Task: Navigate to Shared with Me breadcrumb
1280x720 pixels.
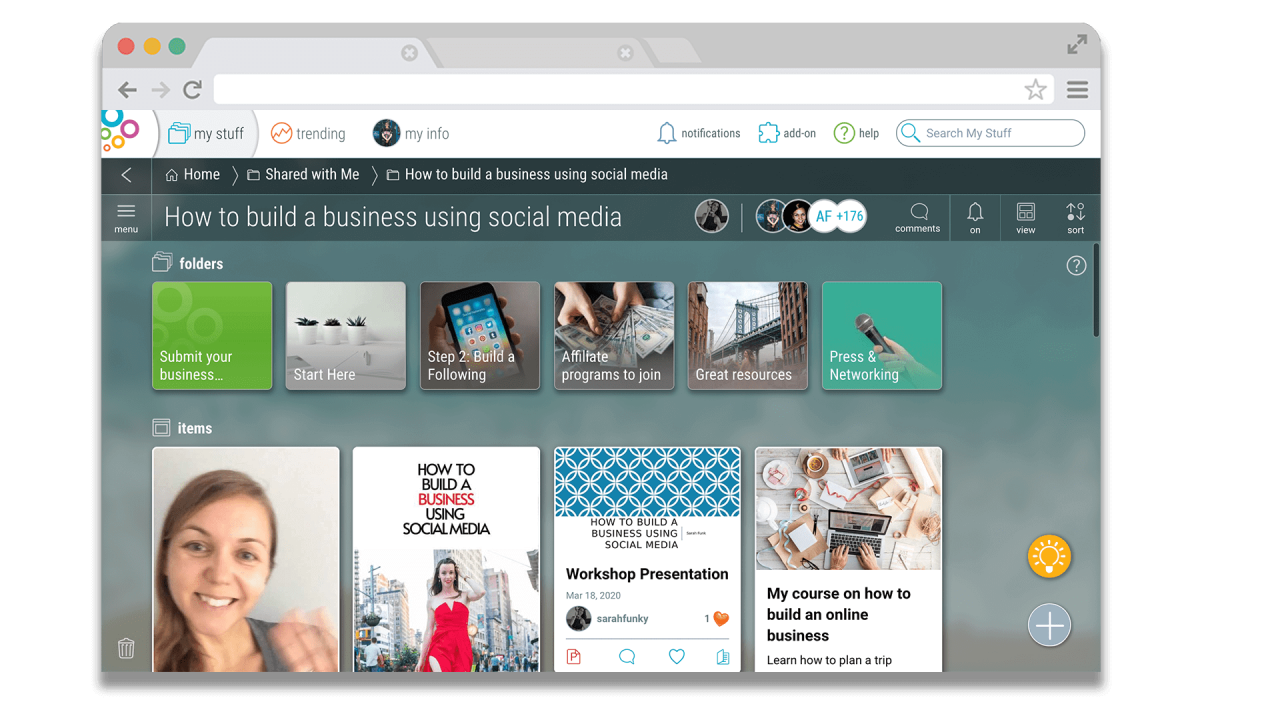Action: pos(312,174)
